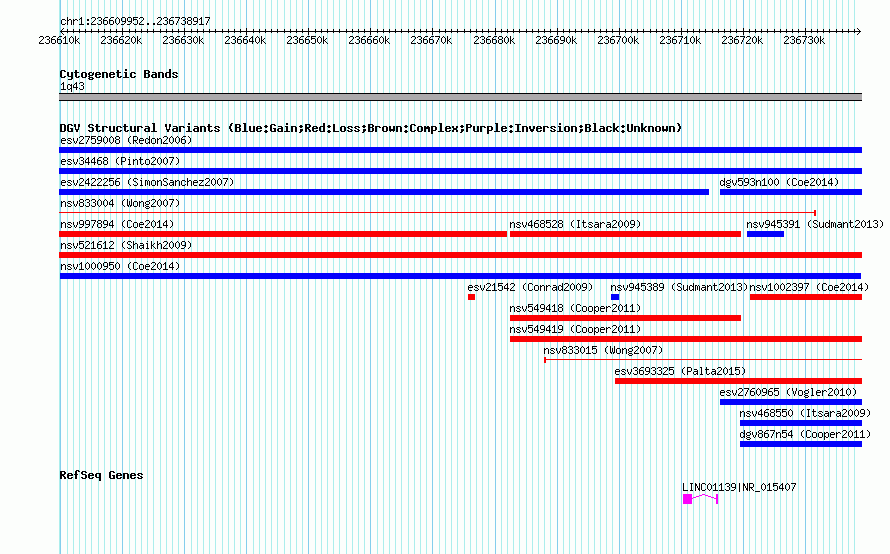890x554 pixels.
Task: Click esv3693325 (Palta2015) red bar
Action: (x=738, y=381)
